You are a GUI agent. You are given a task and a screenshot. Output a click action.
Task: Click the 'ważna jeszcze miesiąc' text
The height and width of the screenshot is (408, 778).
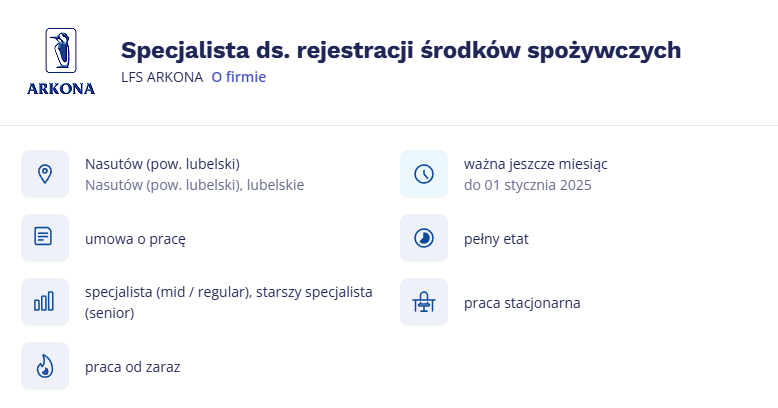coord(535,164)
